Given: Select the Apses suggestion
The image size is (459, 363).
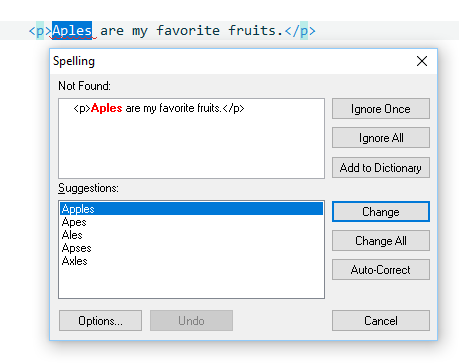Looking at the screenshot, I should coord(76,248).
